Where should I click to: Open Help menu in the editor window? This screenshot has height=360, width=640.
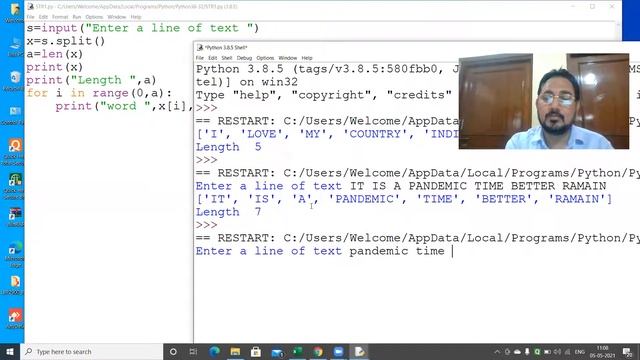click(x=136, y=17)
